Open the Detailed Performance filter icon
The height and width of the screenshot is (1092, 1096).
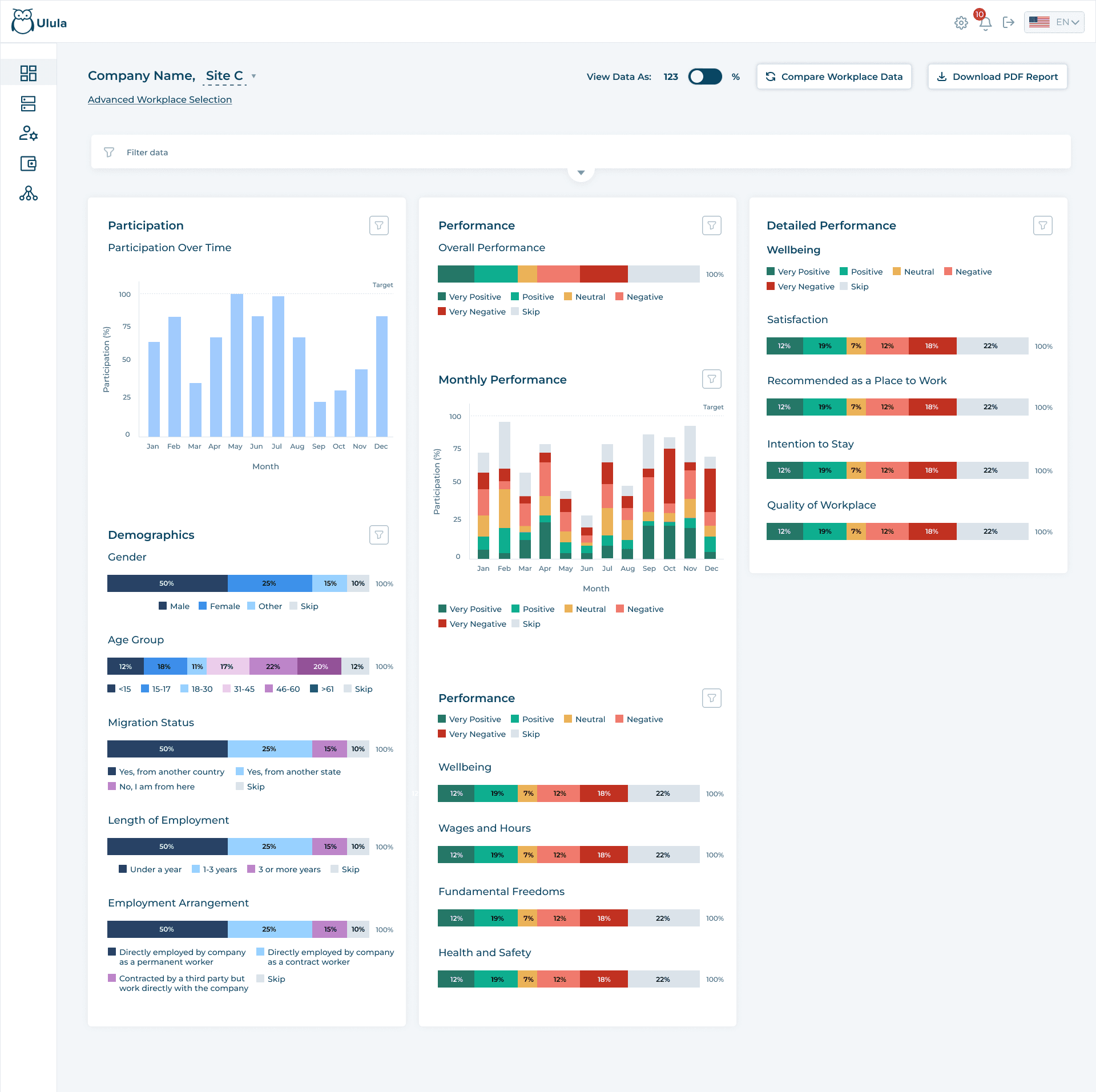tap(1042, 225)
